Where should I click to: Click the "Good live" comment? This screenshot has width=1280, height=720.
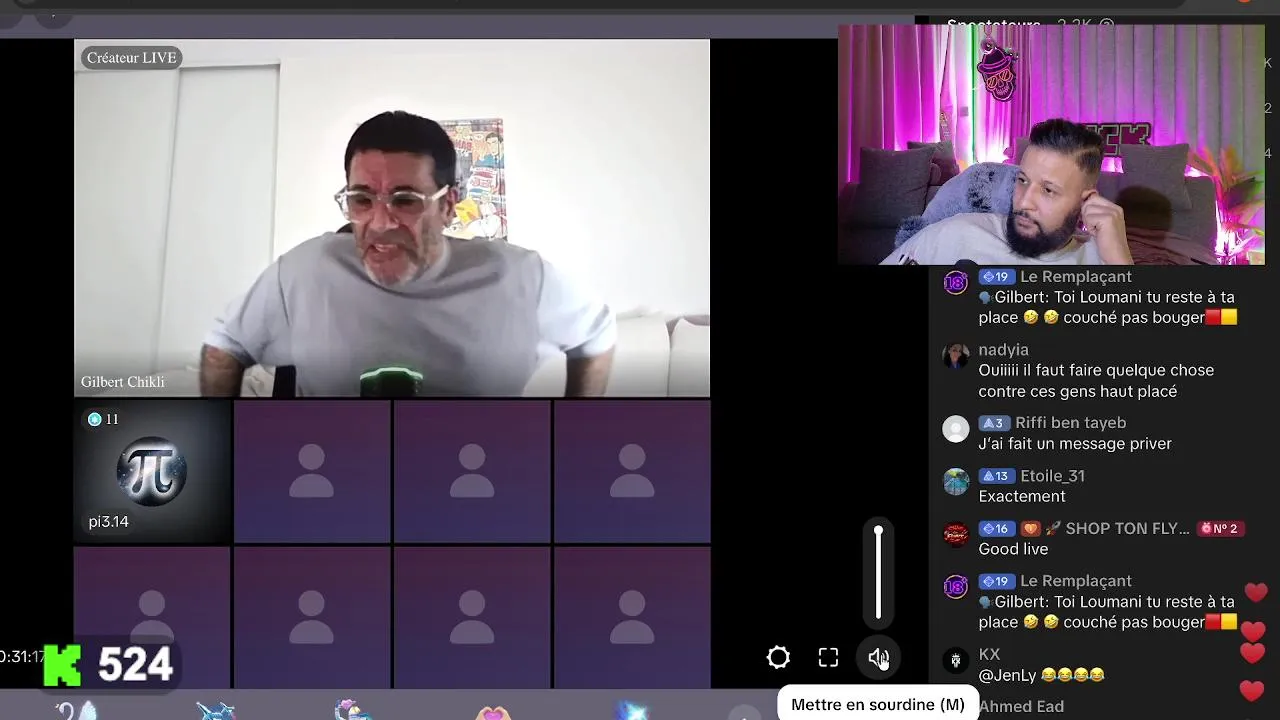pyautogui.click(x=1013, y=549)
